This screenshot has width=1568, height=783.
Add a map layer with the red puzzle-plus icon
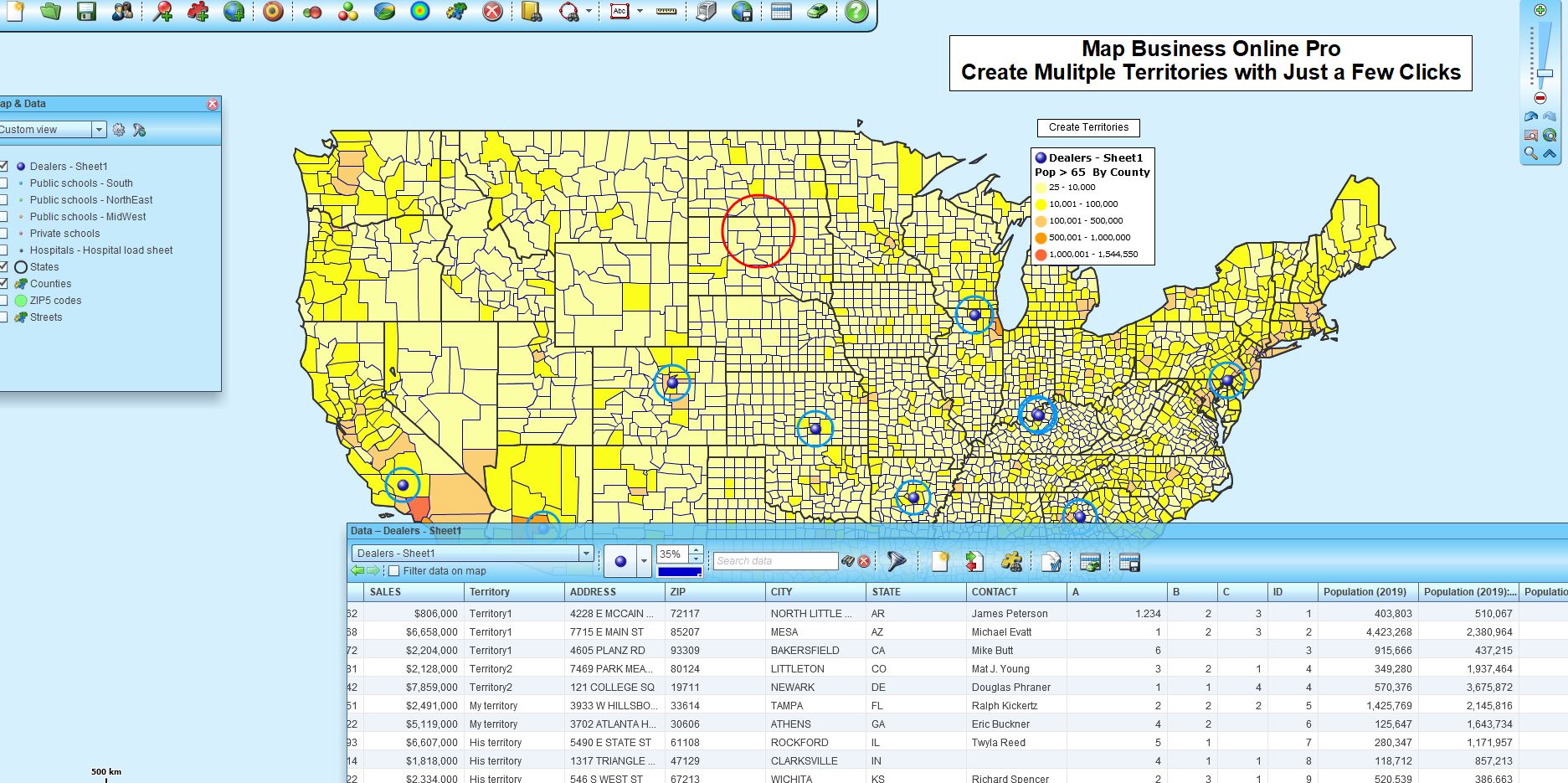coord(198,12)
